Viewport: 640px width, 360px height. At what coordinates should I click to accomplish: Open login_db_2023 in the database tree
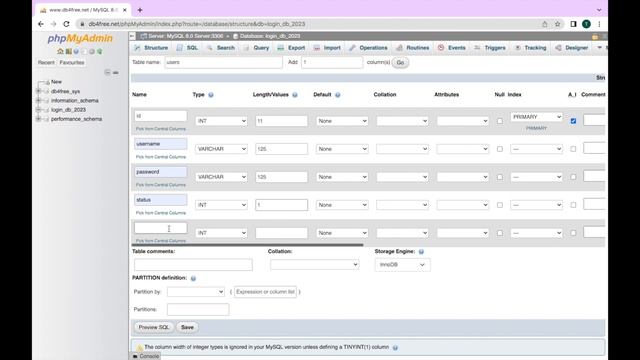pos(68,110)
